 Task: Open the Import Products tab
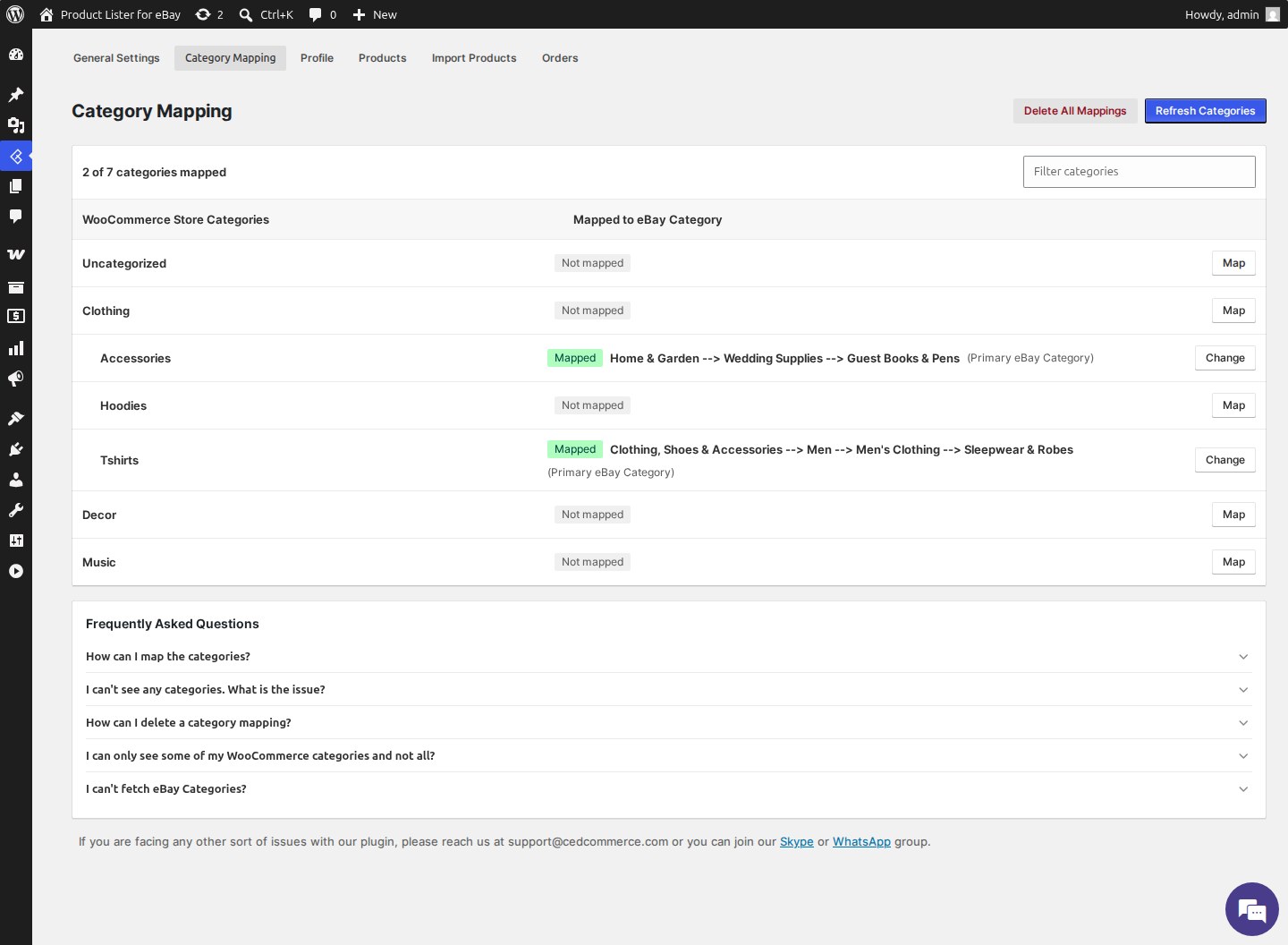pyautogui.click(x=474, y=58)
